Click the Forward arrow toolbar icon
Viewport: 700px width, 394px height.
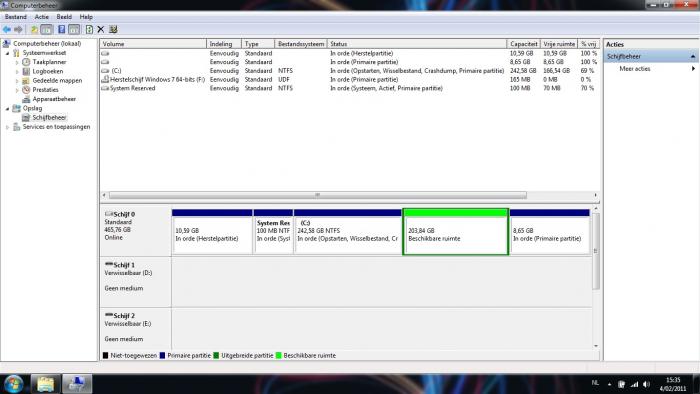[18, 29]
